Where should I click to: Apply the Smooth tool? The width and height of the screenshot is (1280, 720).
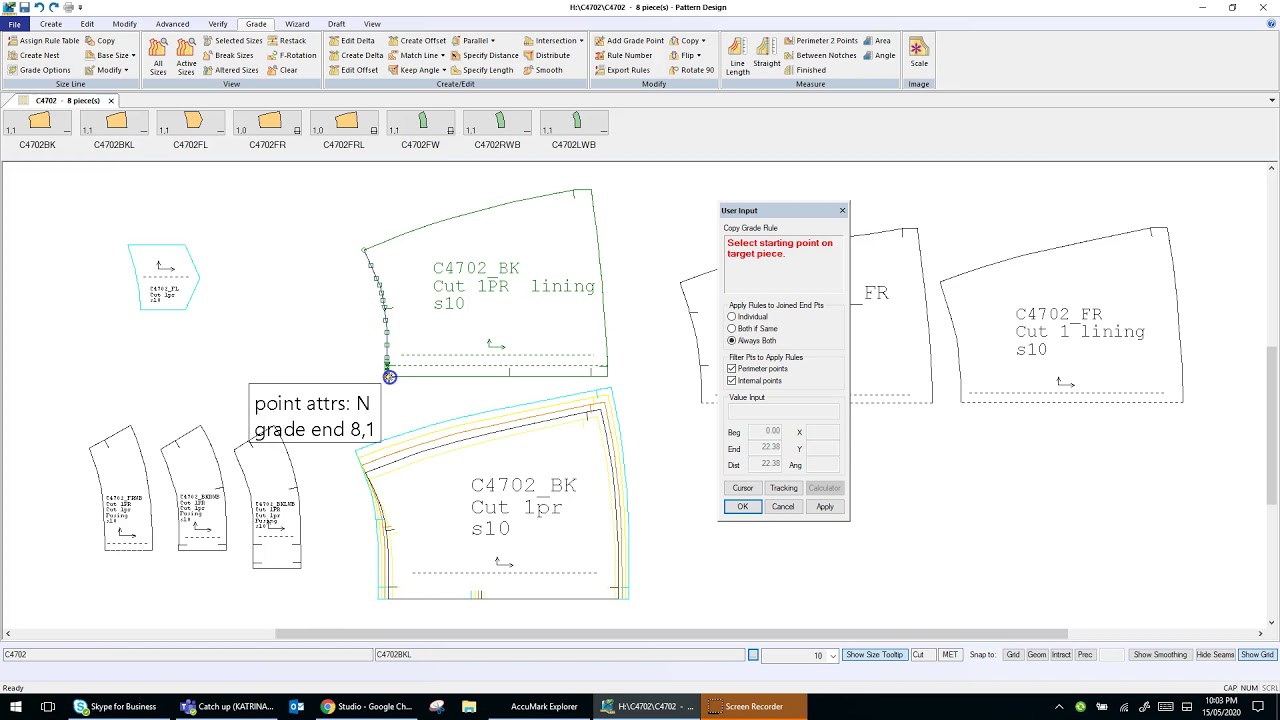pyautogui.click(x=543, y=70)
